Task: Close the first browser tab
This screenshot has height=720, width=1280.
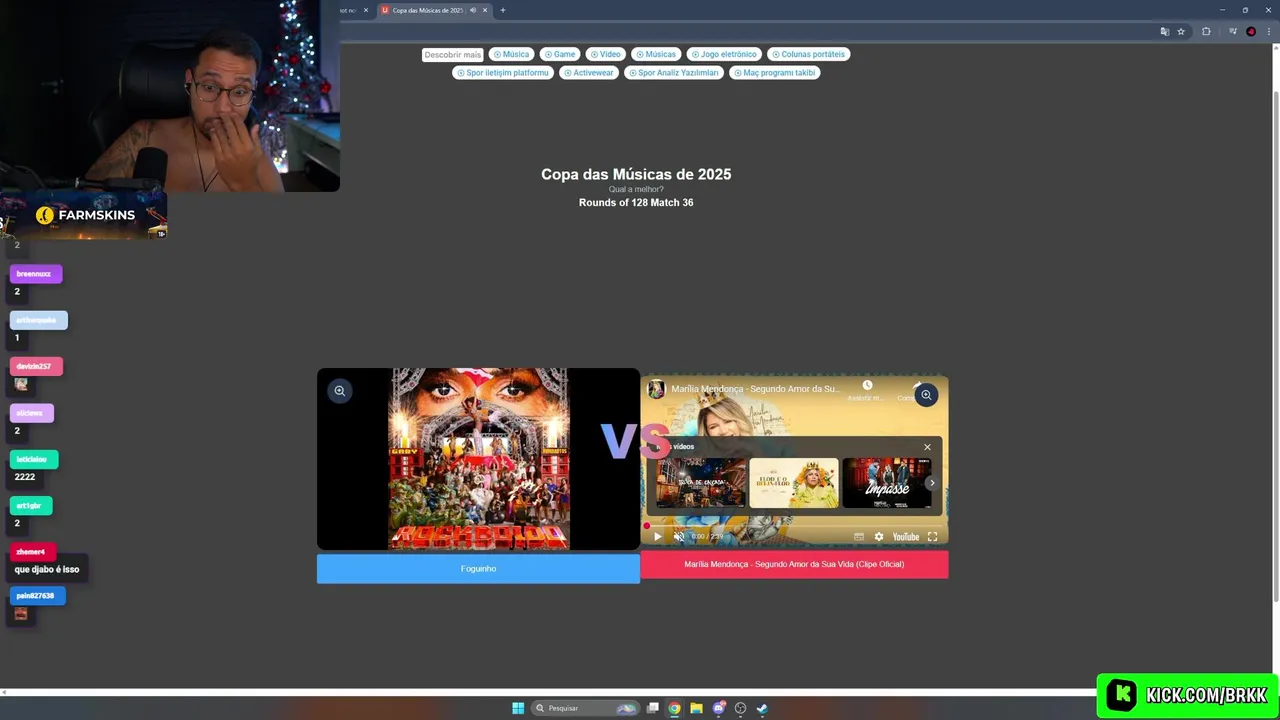Action: [x=366, y=10]
